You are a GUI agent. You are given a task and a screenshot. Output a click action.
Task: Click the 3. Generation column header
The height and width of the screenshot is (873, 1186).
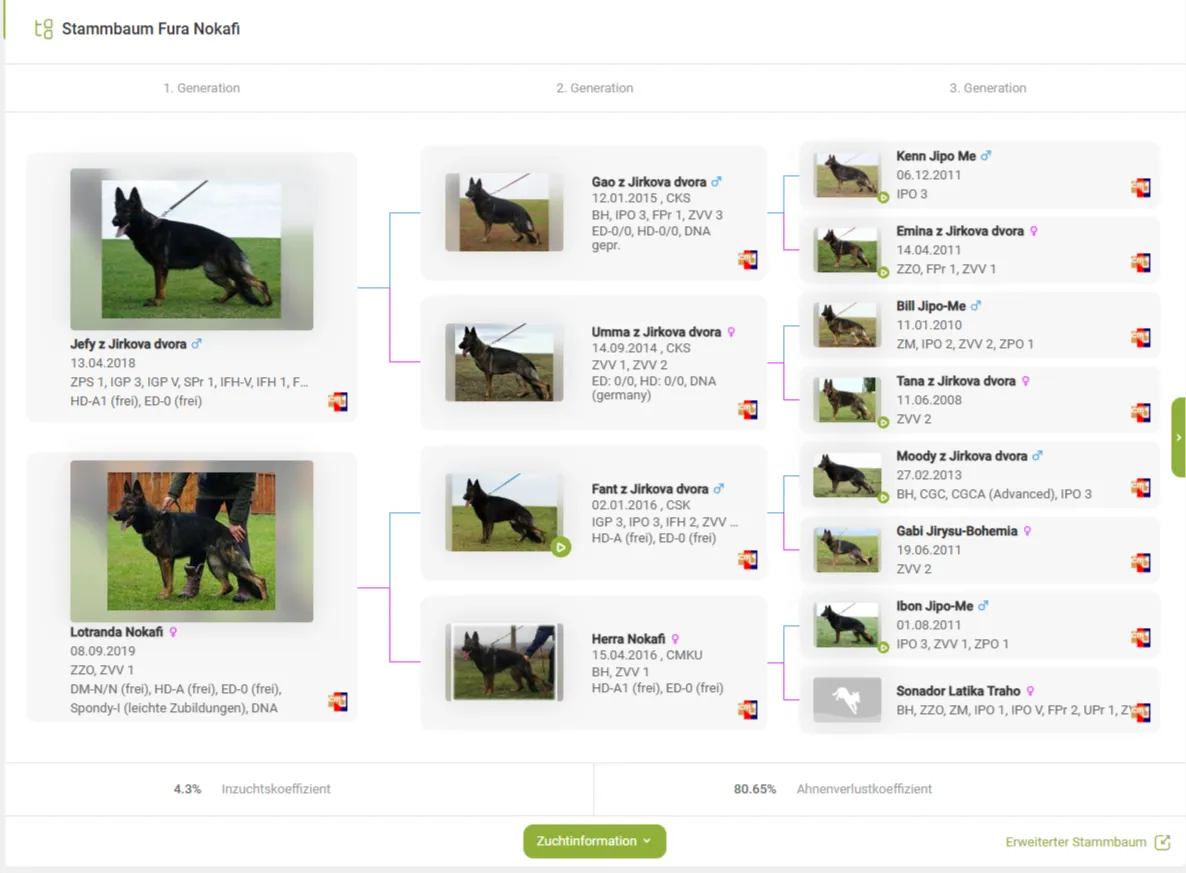point(987,88)
